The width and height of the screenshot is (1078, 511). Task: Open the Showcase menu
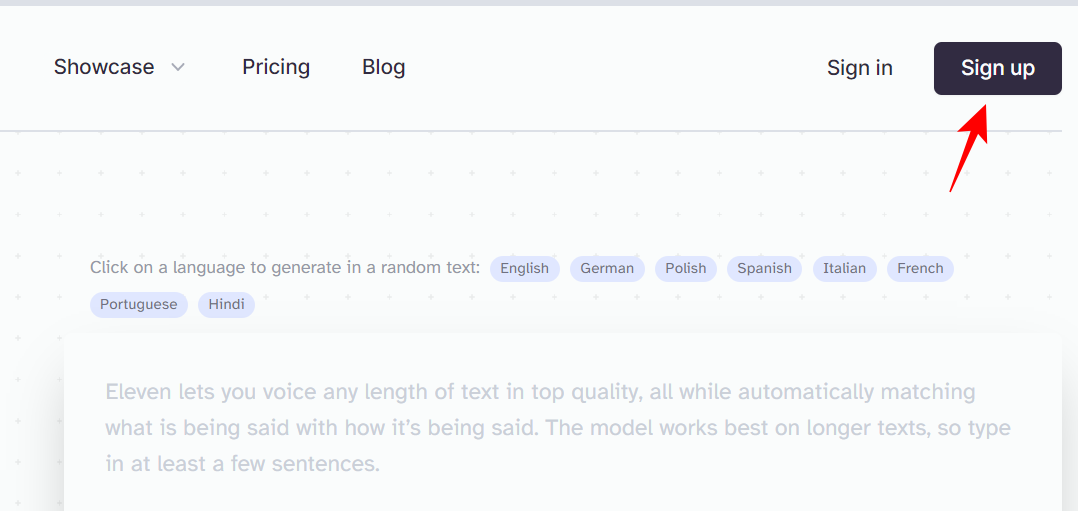point(104,68)
